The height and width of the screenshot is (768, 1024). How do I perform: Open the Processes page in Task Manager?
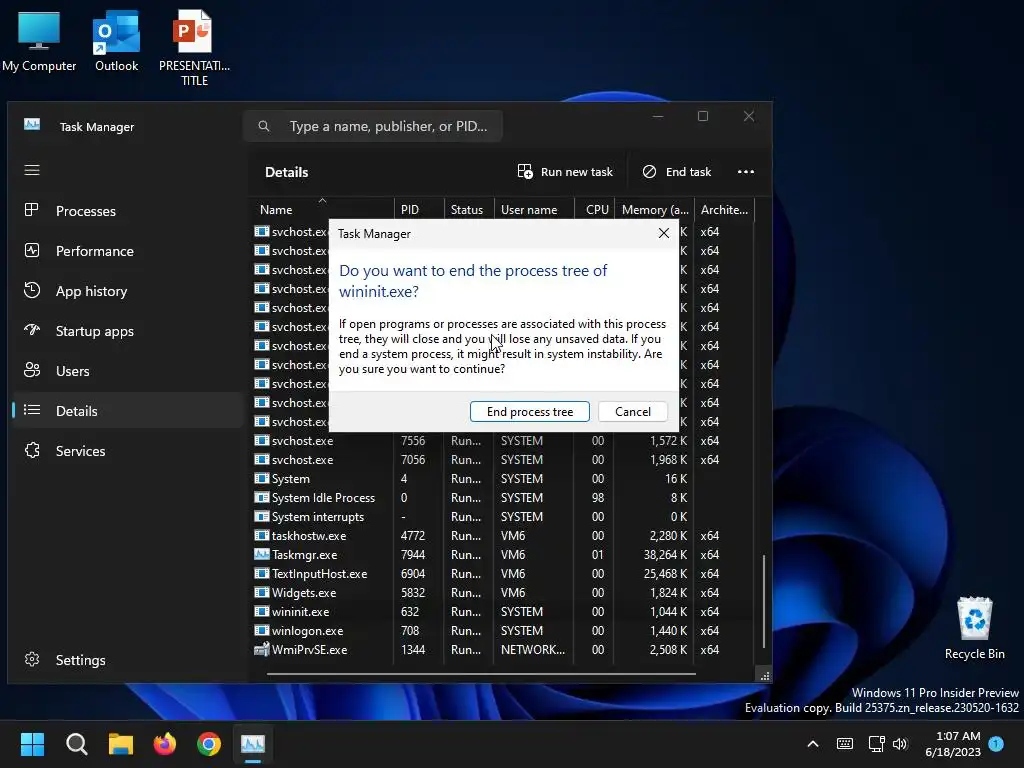[x=127, y=211]
